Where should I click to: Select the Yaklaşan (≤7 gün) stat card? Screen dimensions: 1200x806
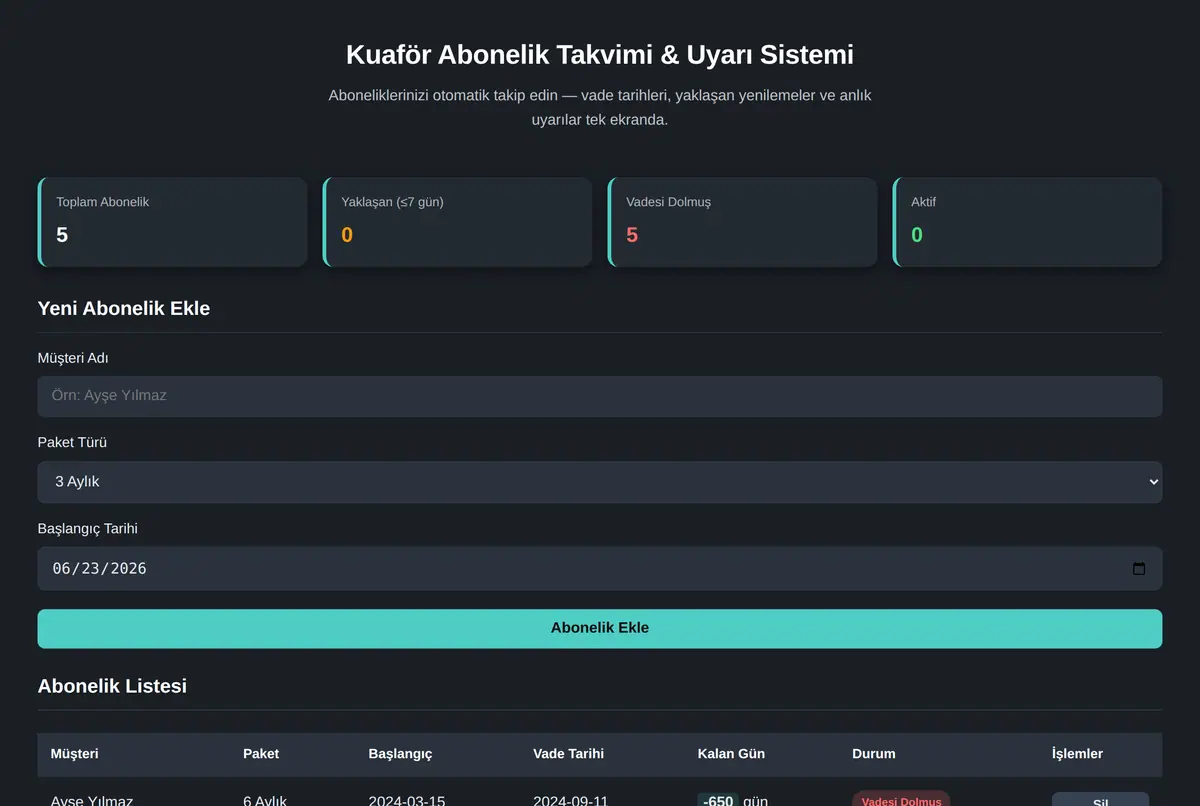(457, 222)
